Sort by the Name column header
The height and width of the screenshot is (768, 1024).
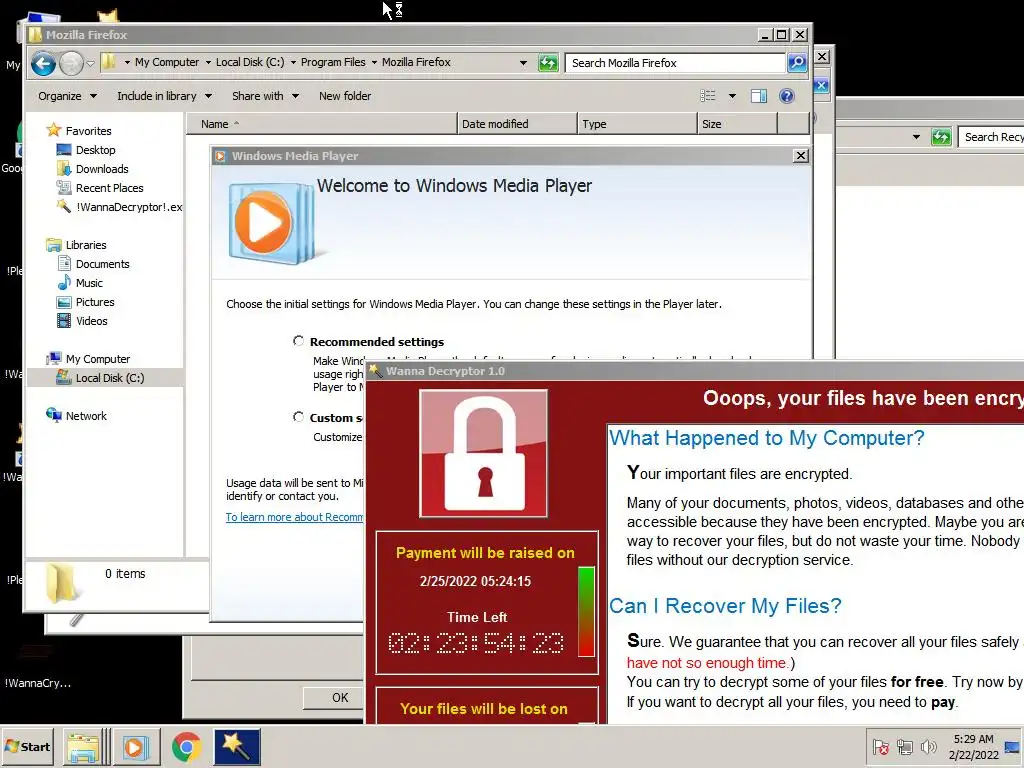(x=322, y=123)
